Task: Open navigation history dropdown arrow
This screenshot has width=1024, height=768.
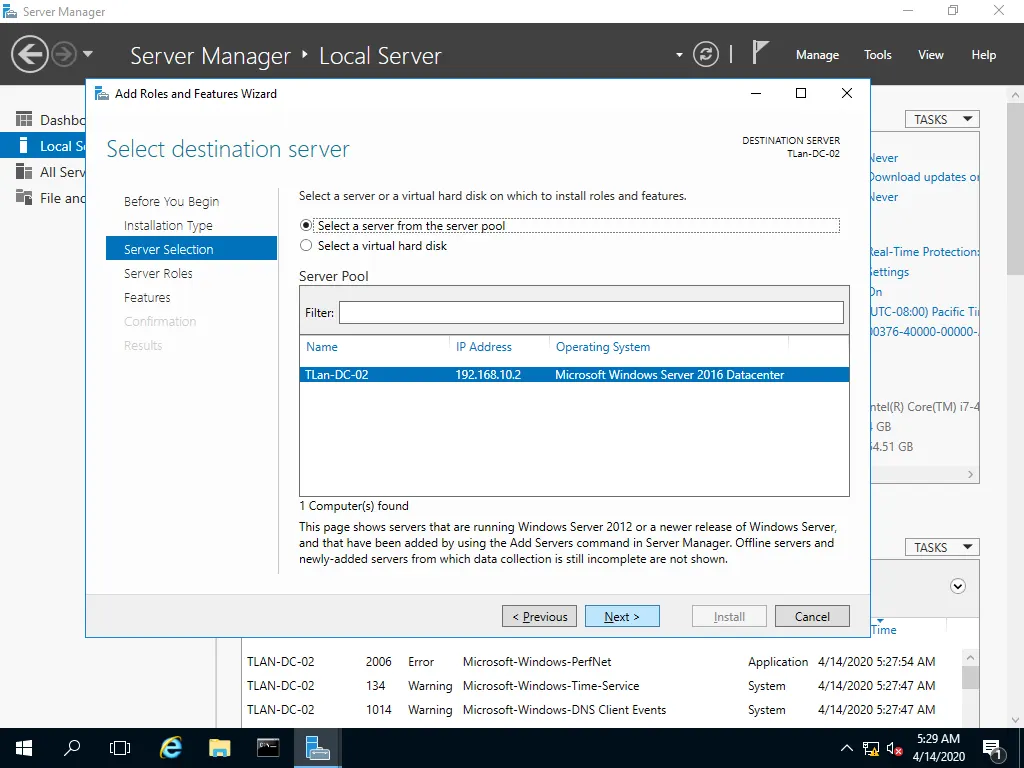Action: coord(88,54)
